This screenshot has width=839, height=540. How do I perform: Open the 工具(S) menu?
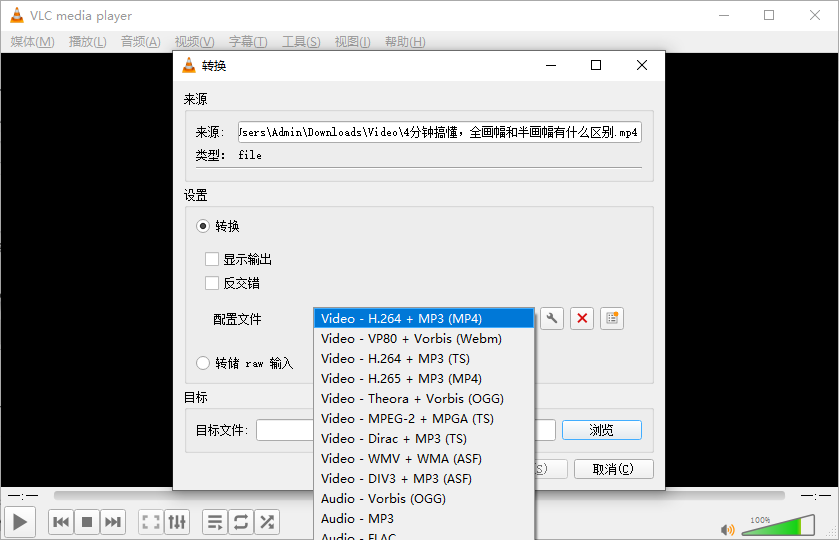pyautogui.click(x=301, y=42)
